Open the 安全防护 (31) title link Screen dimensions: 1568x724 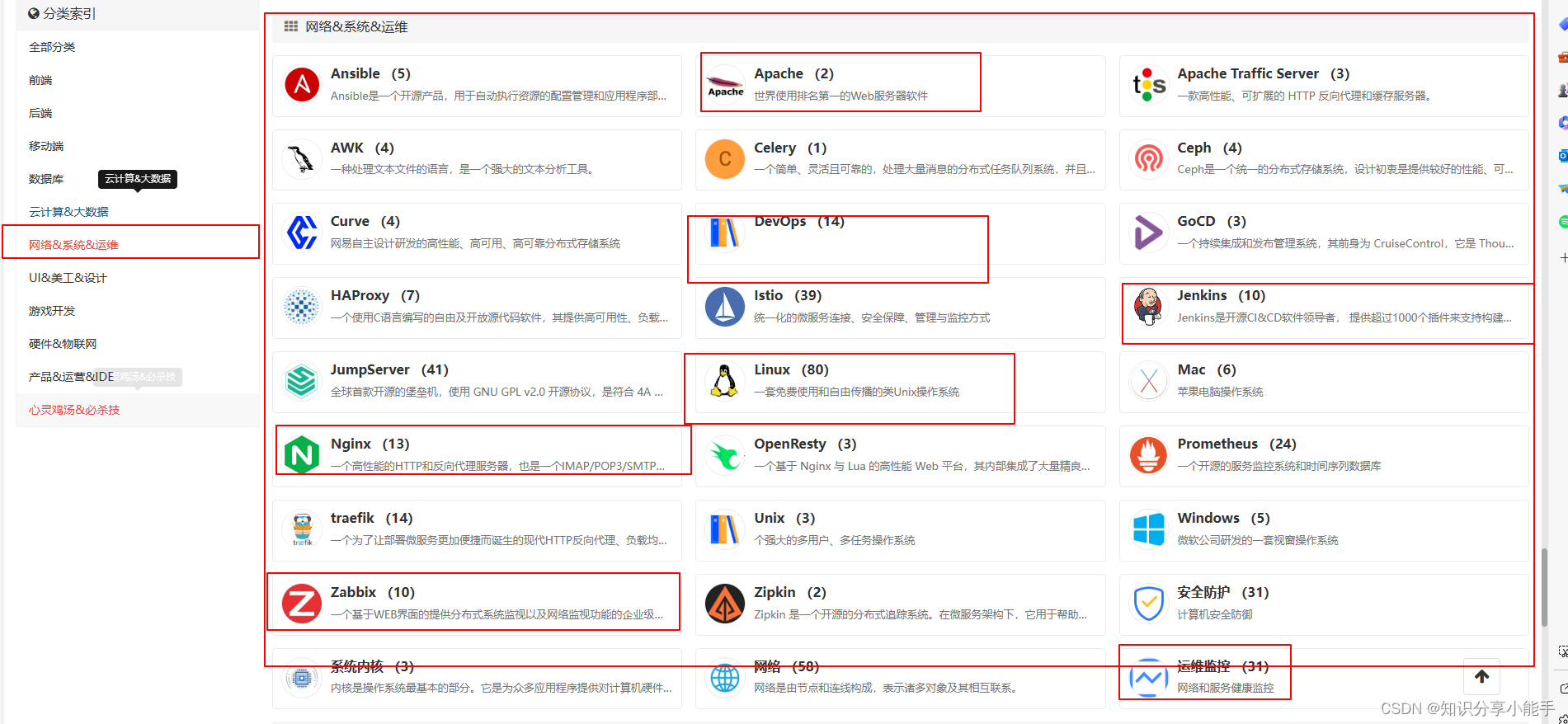point(1222,592)
